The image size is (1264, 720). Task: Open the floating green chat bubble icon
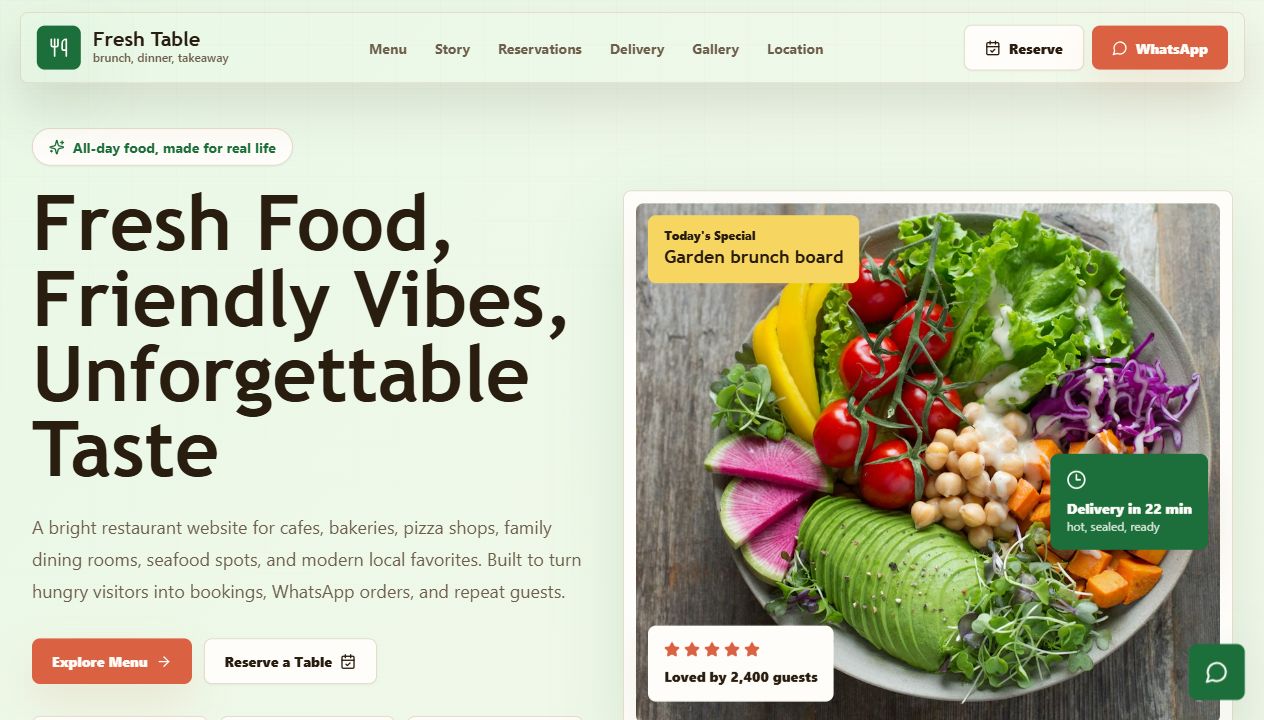[1216, 672]
